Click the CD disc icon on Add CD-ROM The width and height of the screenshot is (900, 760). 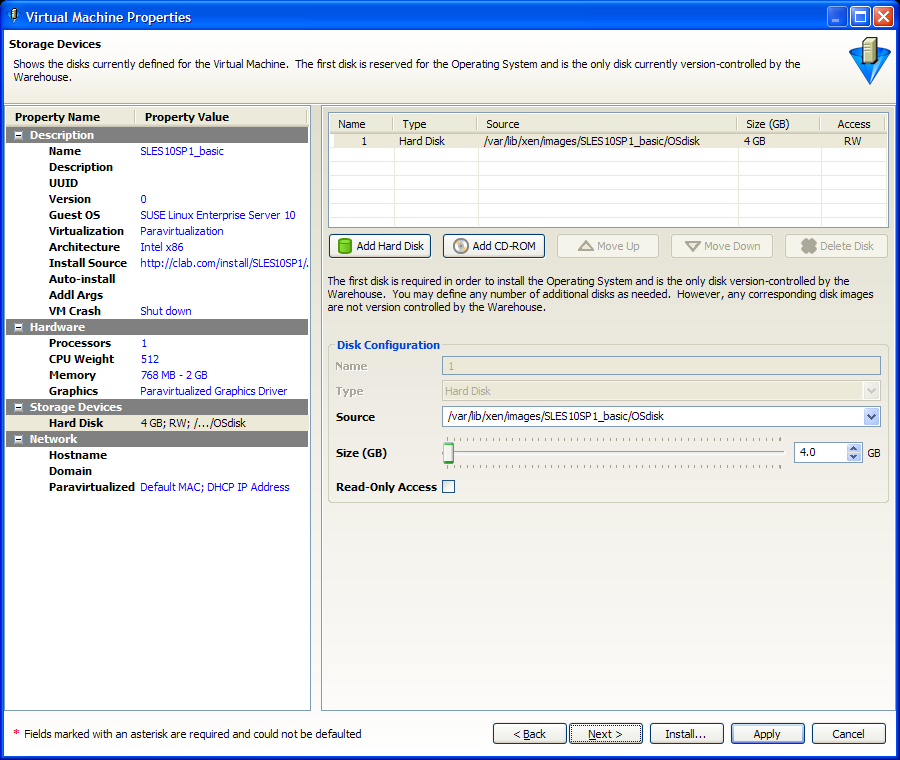(x=460, y=246)
